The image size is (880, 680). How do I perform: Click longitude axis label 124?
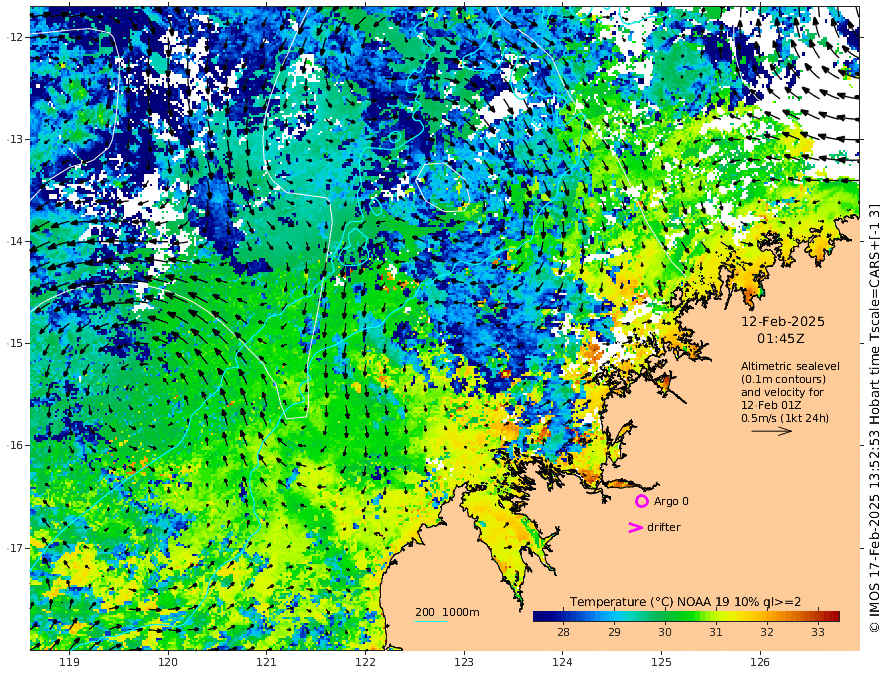pyautogui.click(x=562, y=662)
